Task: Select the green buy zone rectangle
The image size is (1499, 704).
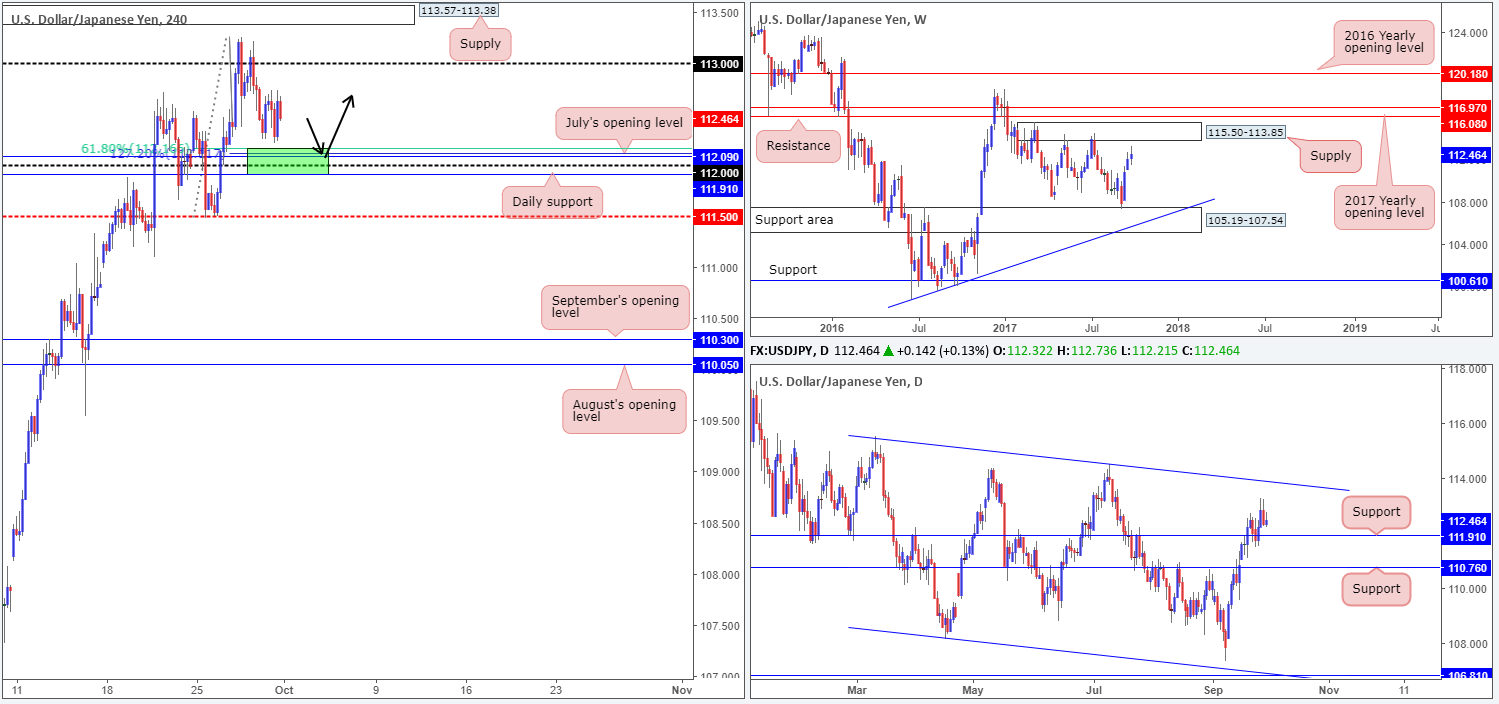Action: [x=287, y=161]
